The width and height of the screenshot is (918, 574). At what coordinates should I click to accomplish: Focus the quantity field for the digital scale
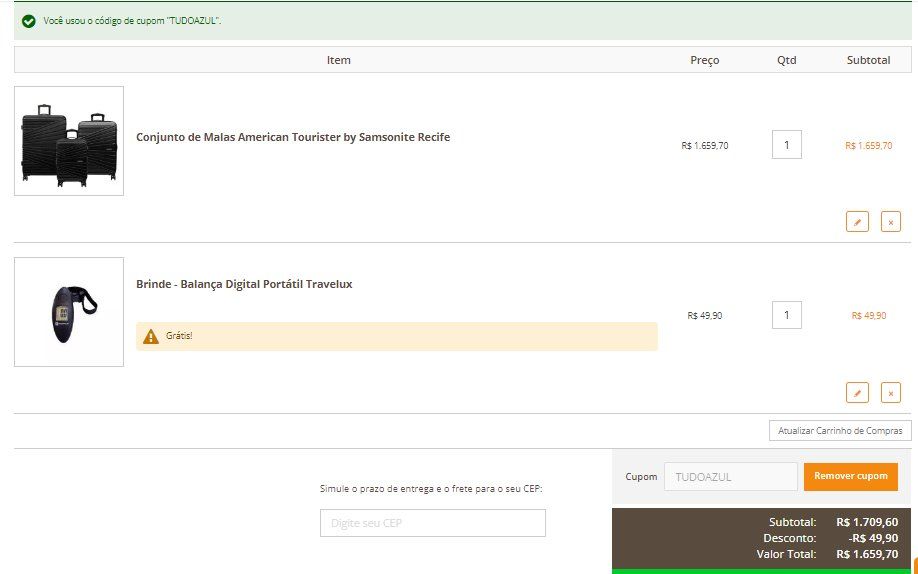(786, 315)
